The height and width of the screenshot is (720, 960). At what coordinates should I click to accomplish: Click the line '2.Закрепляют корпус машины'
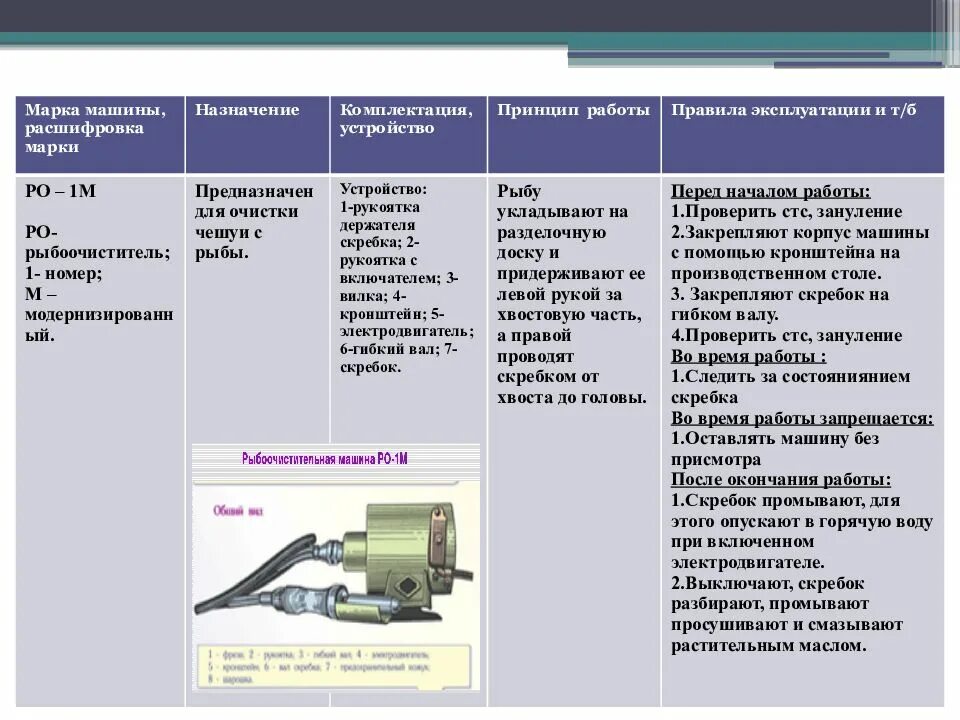(x=800, y=232)
